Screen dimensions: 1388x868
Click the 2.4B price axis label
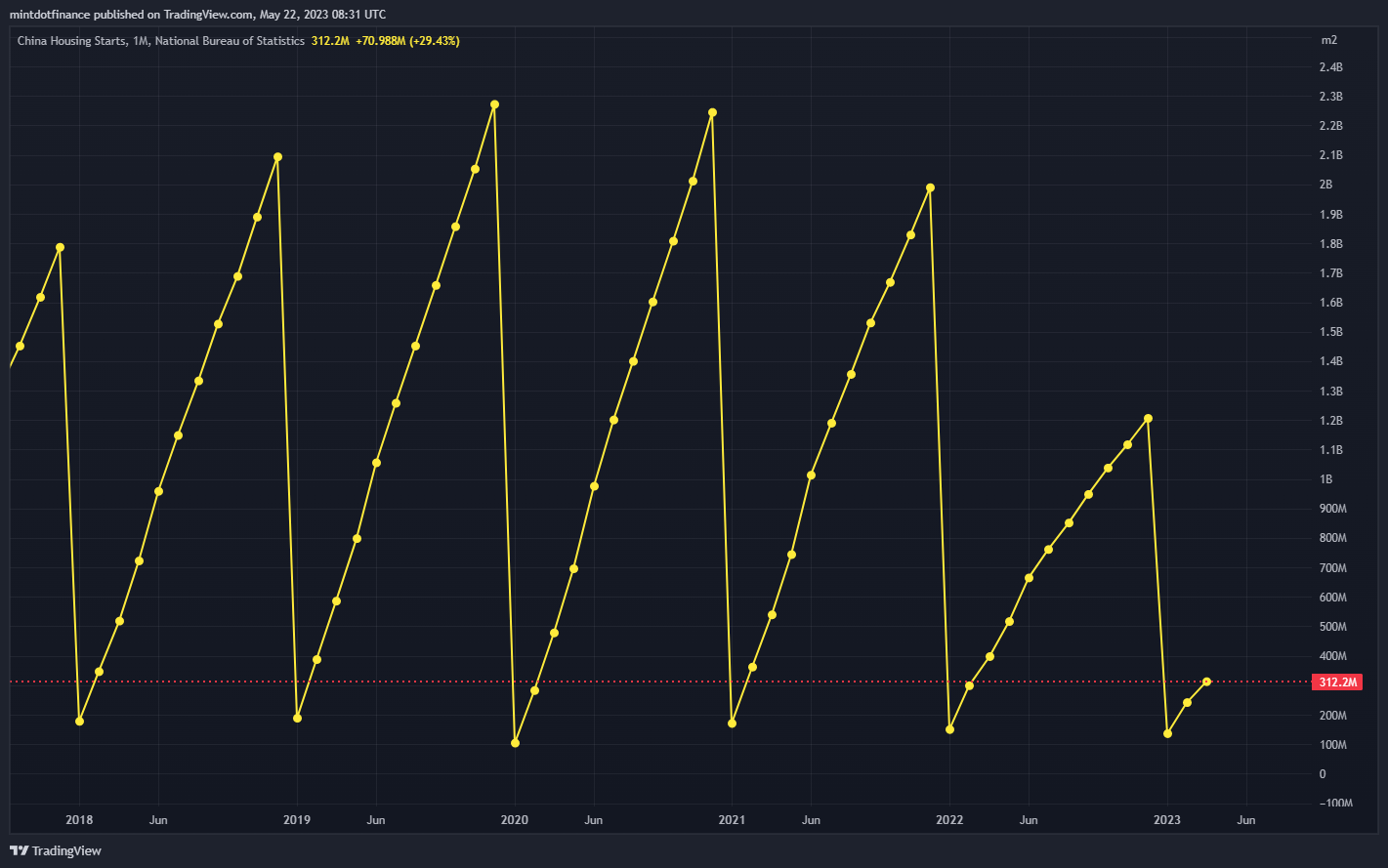pos(1330,67)
